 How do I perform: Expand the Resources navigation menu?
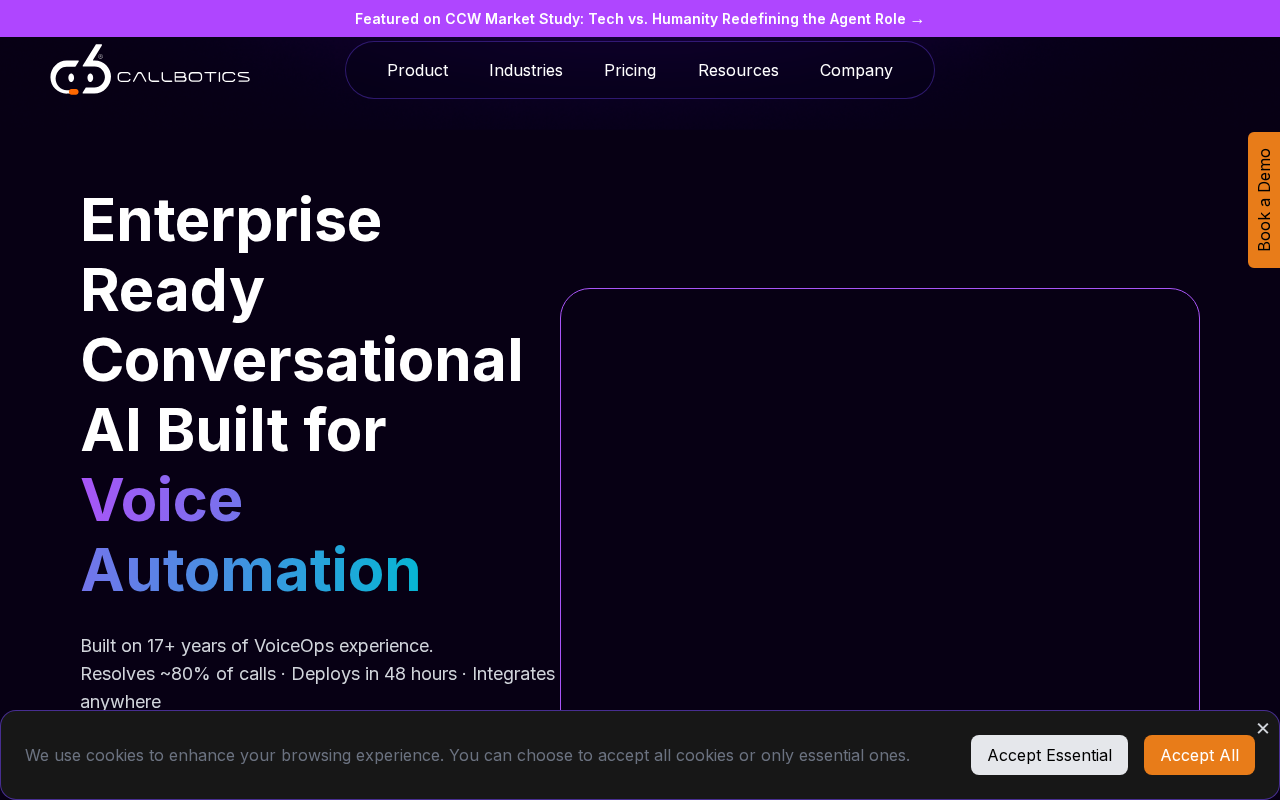coord(738,70)
